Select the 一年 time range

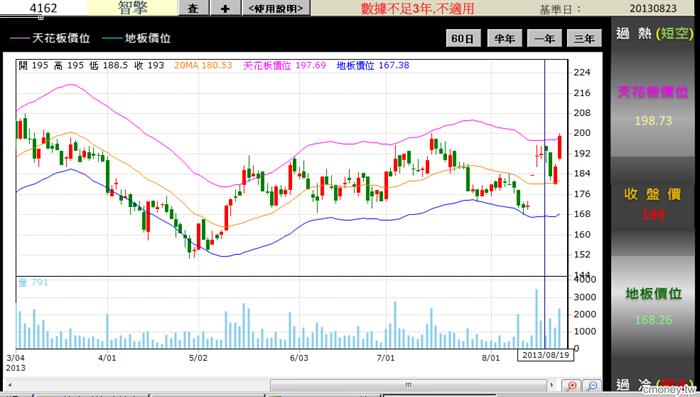[544, 38]
